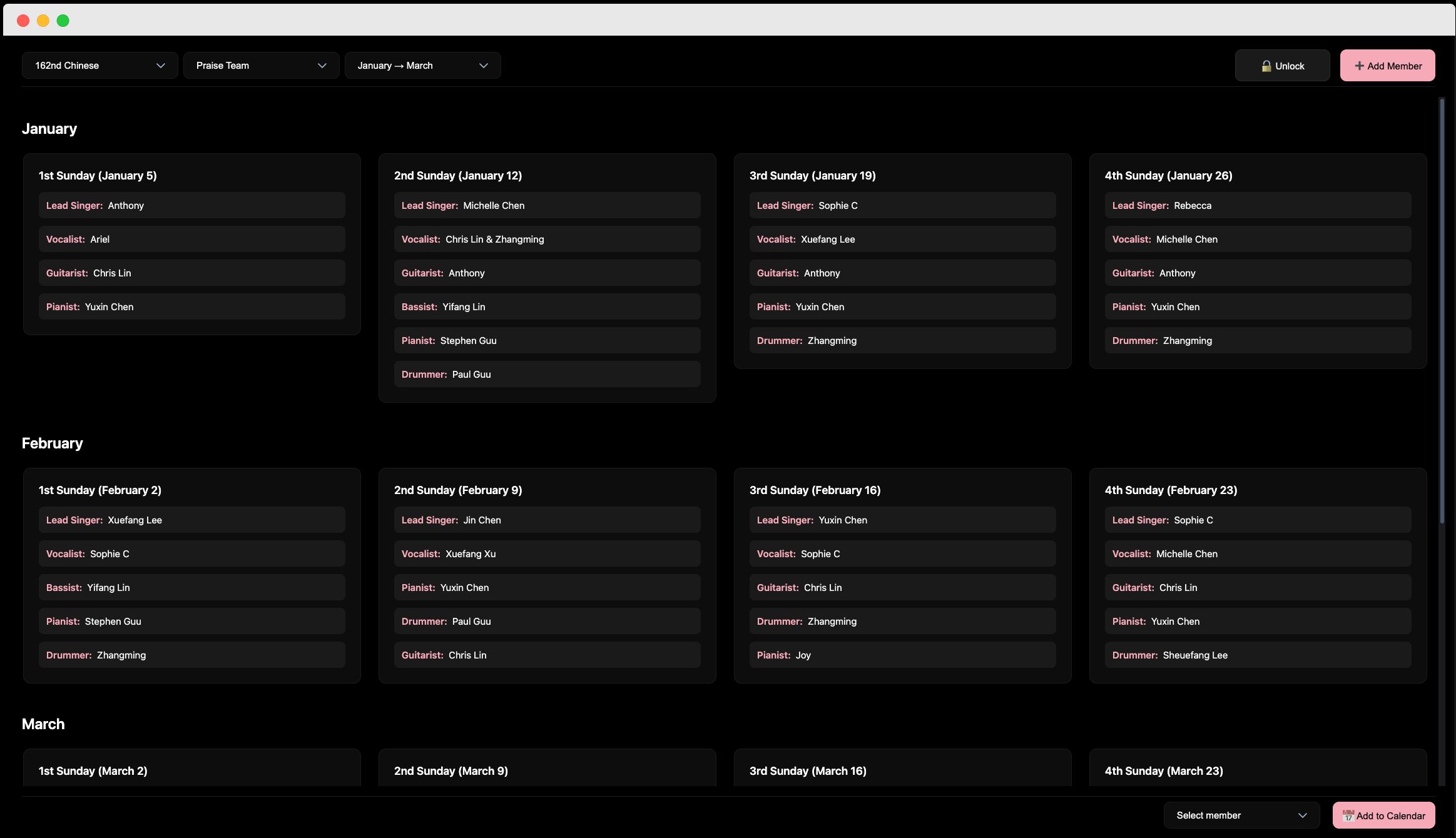Select February 9 Vocalist: Xuefang Xu row
The width and height of the screenshot is (1456, 838).
point(547,553)
